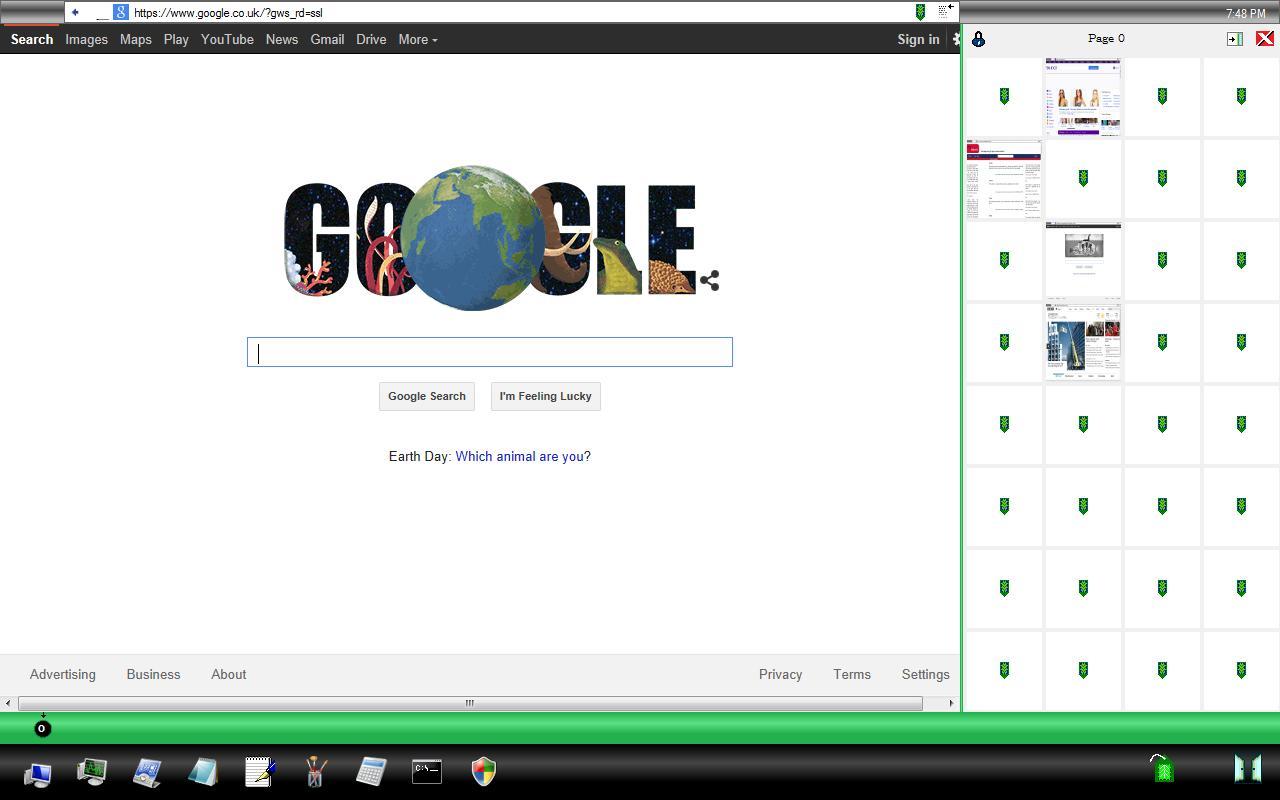Open the notepad with pen icon
This screenshot has width=1280, height=800.
tap(260, 771)
